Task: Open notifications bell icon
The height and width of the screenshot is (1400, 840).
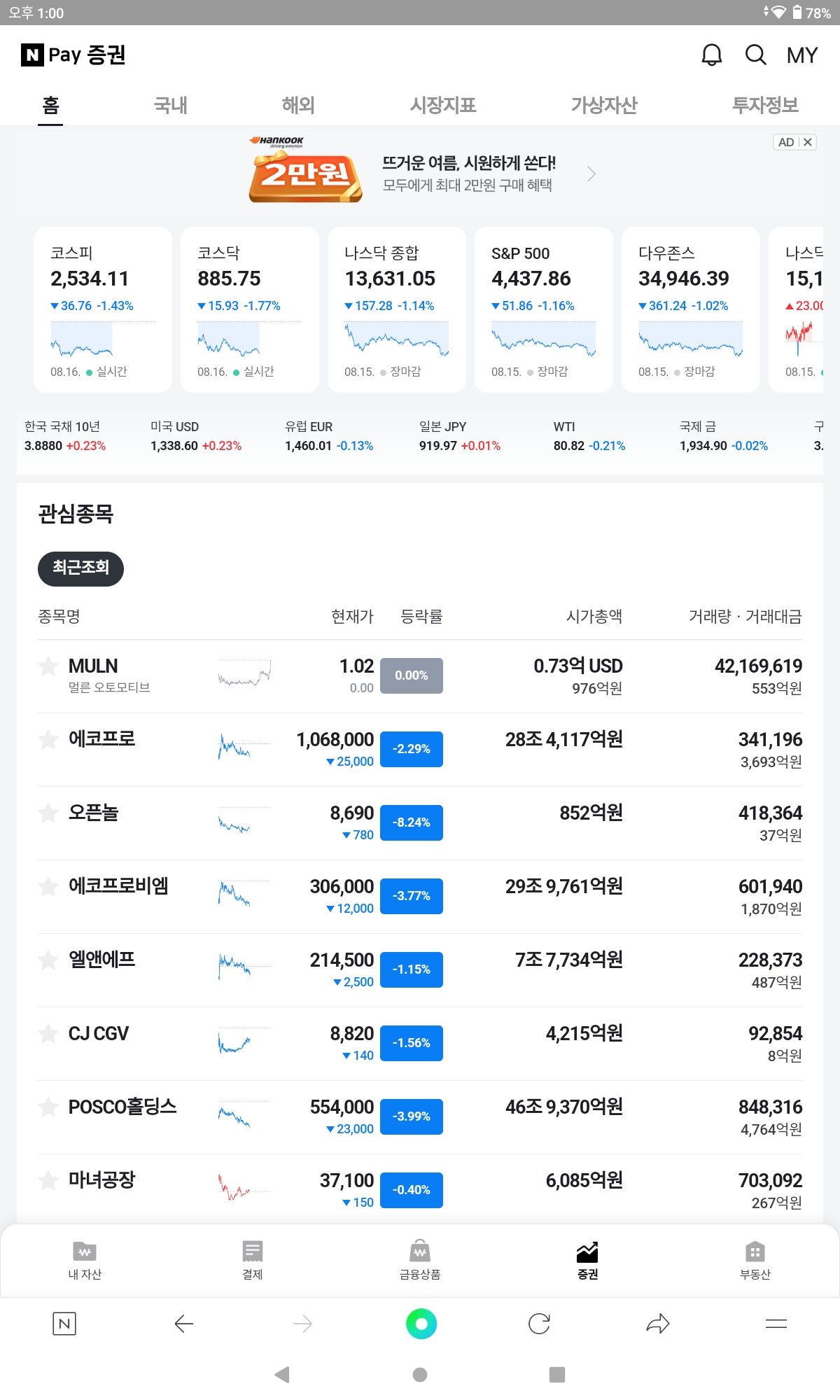Action: click(711, 55)
